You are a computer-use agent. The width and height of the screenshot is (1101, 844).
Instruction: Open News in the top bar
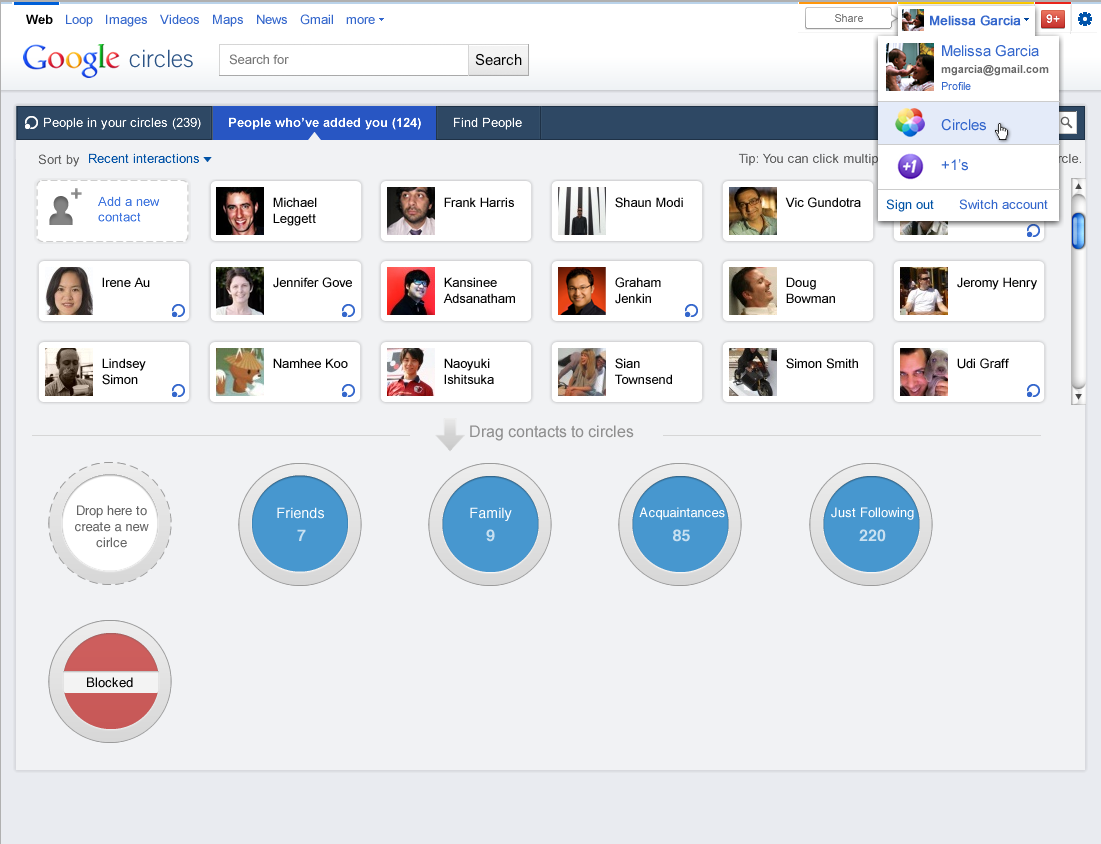[x=272, y=20]
